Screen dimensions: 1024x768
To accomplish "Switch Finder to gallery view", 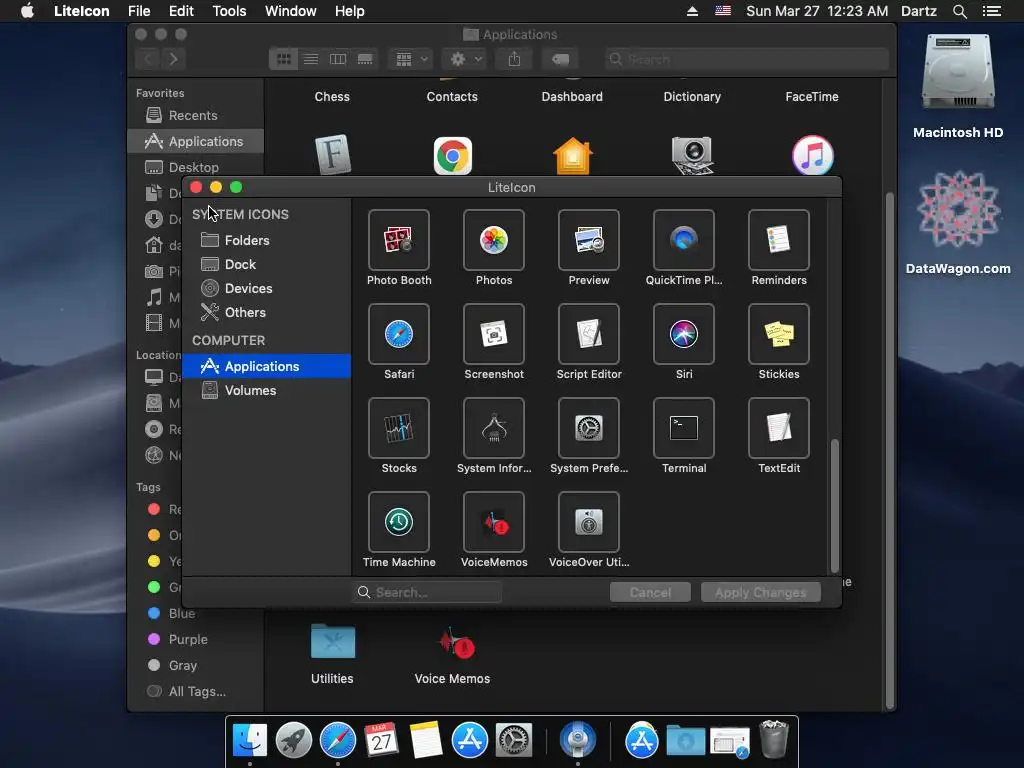I will (365, 59).
